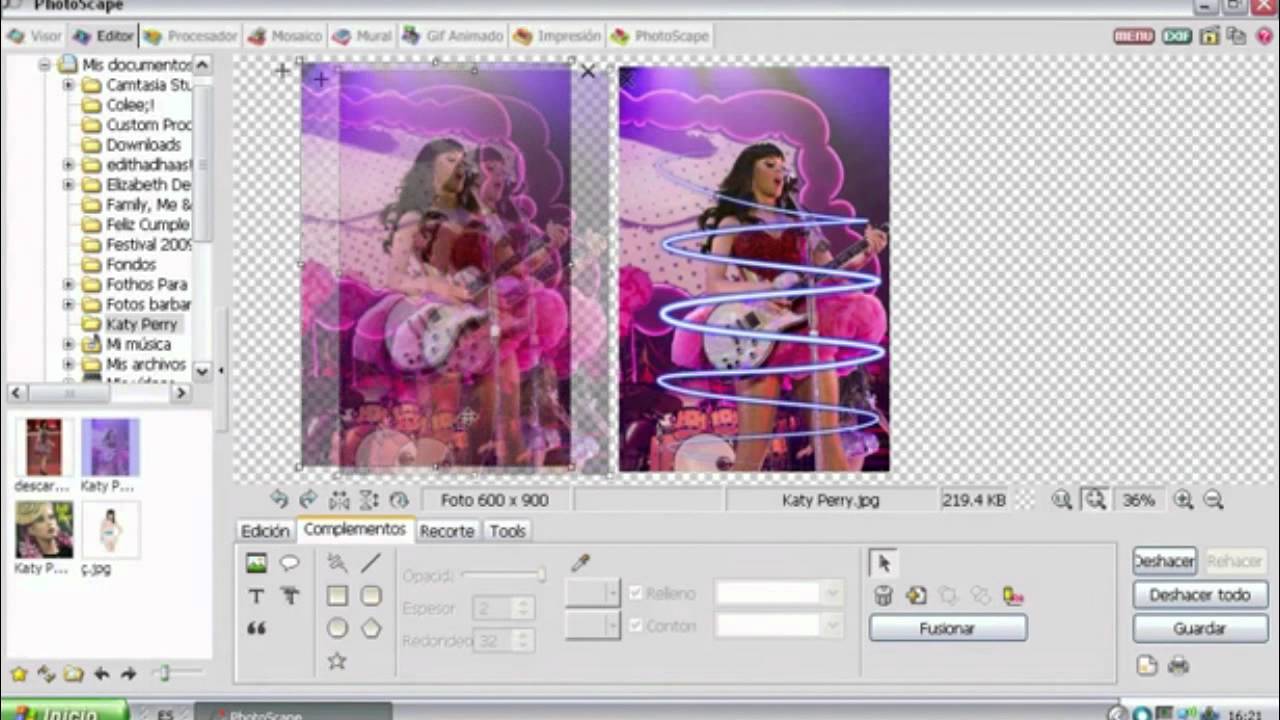Select the Photo insert tool

256,564
